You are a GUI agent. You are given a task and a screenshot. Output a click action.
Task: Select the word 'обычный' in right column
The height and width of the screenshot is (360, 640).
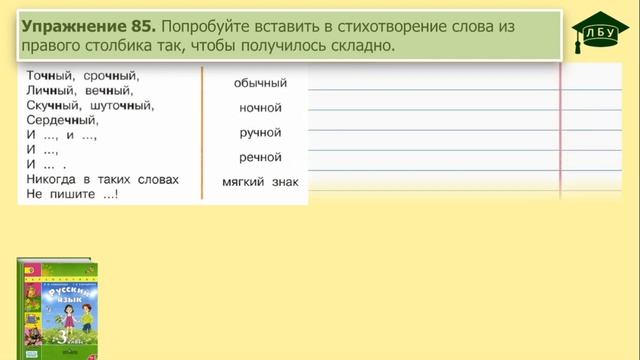[260, 83]
